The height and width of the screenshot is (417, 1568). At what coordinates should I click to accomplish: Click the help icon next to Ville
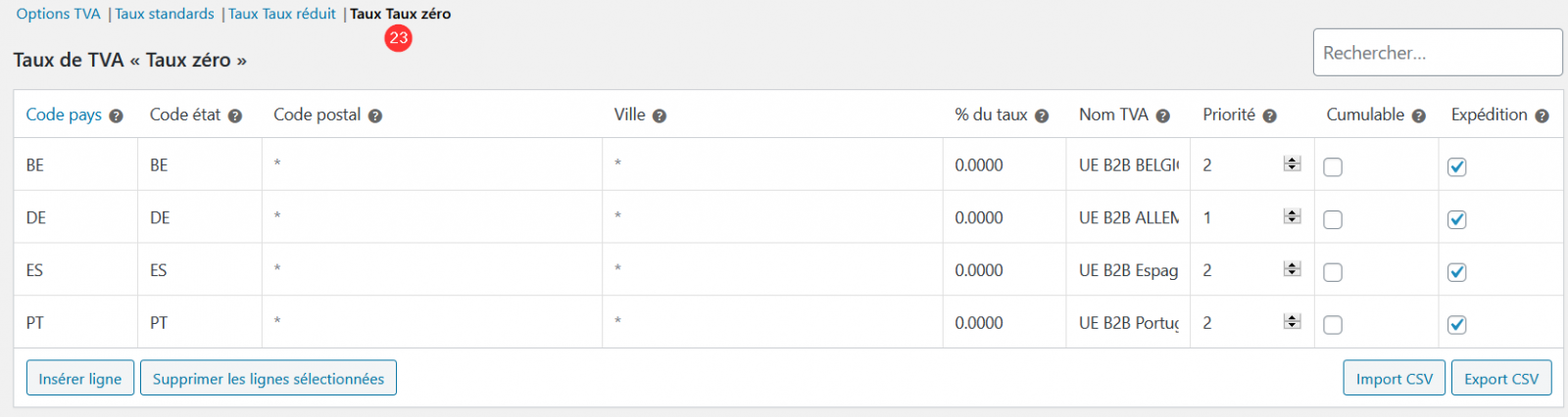pyautogui.click(x=660, y=116)
